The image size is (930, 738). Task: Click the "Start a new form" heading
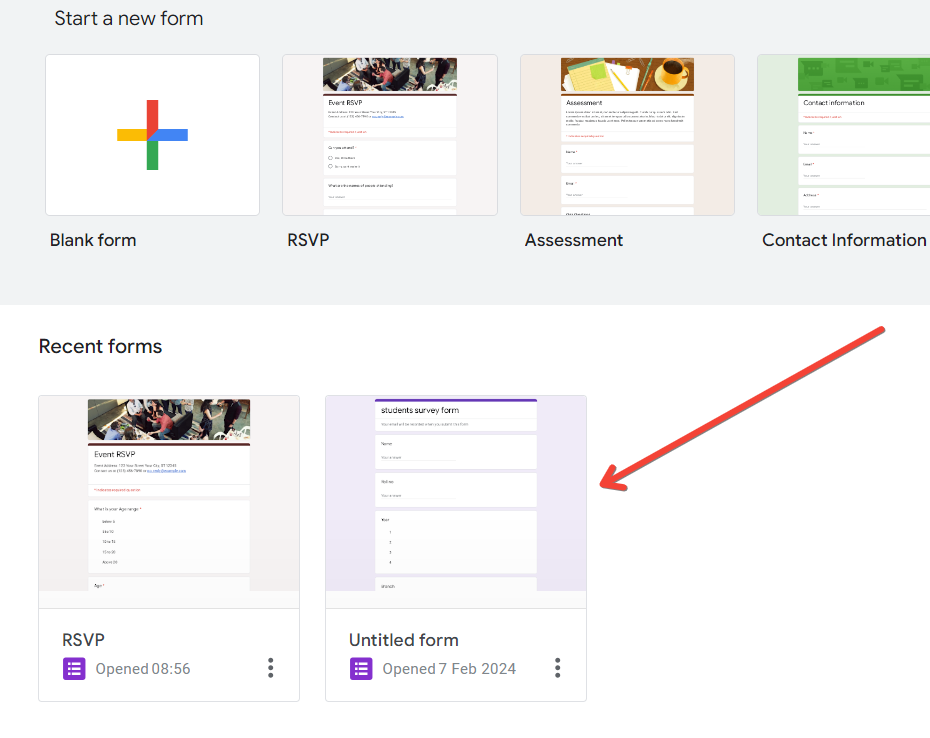pos(129,18)
